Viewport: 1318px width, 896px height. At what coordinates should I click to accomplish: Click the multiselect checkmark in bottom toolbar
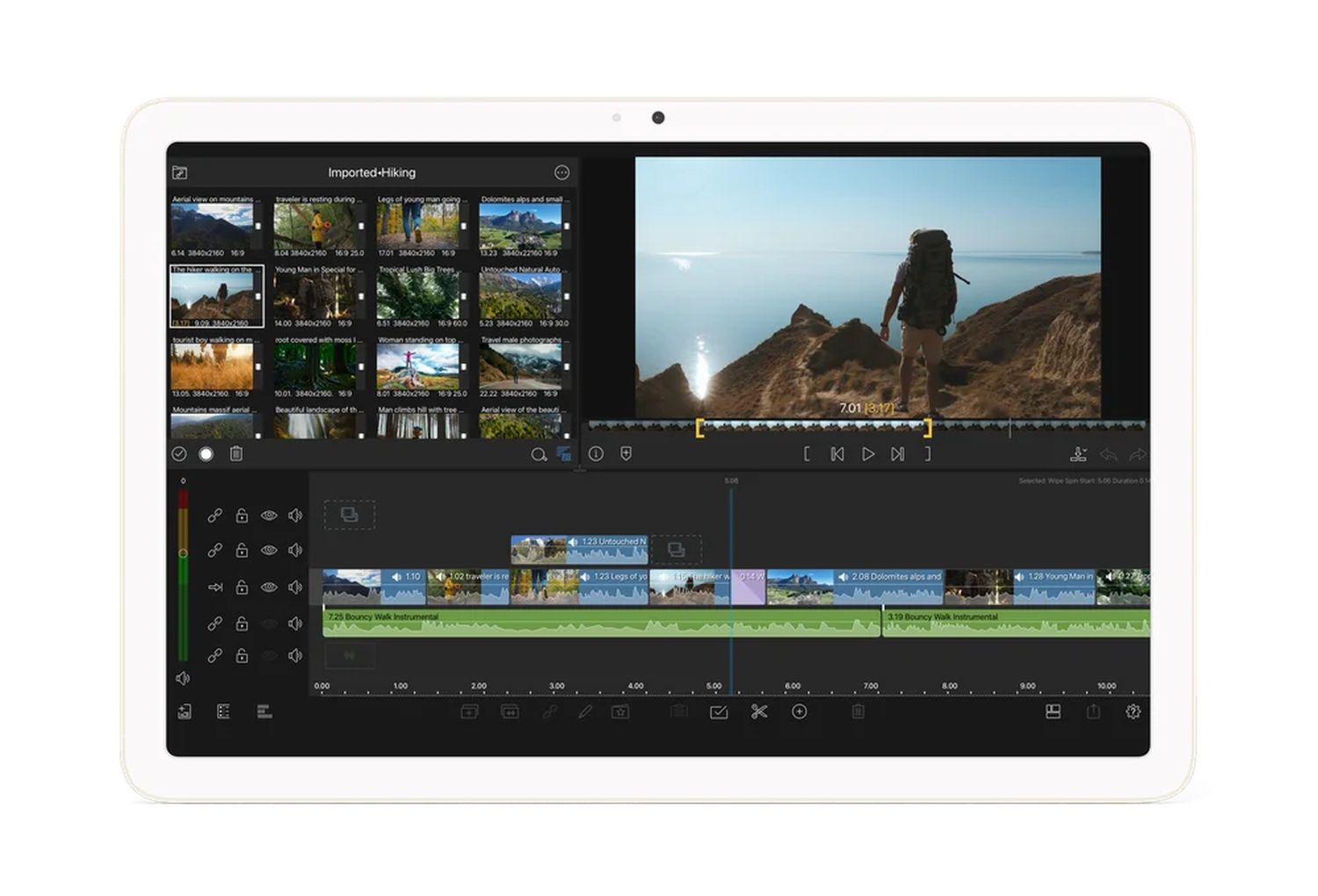coord(718,712)
